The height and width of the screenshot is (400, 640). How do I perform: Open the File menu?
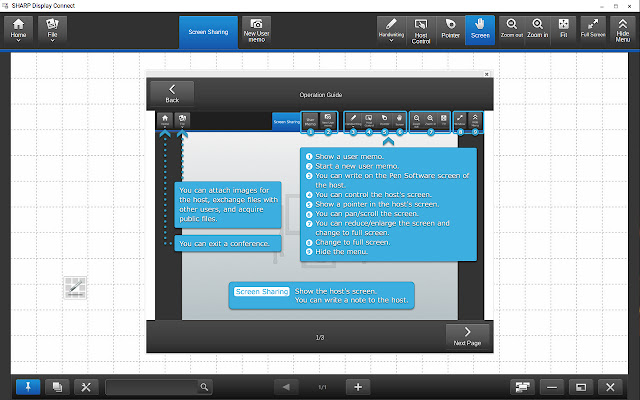tap(52, 30)
